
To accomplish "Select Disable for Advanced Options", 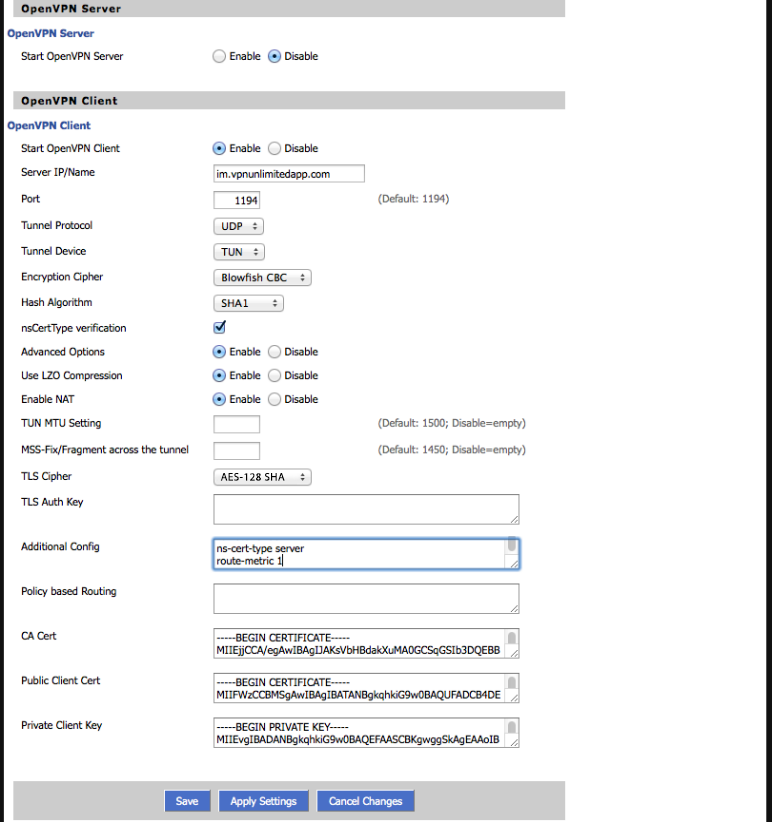I will pos(274,352).
